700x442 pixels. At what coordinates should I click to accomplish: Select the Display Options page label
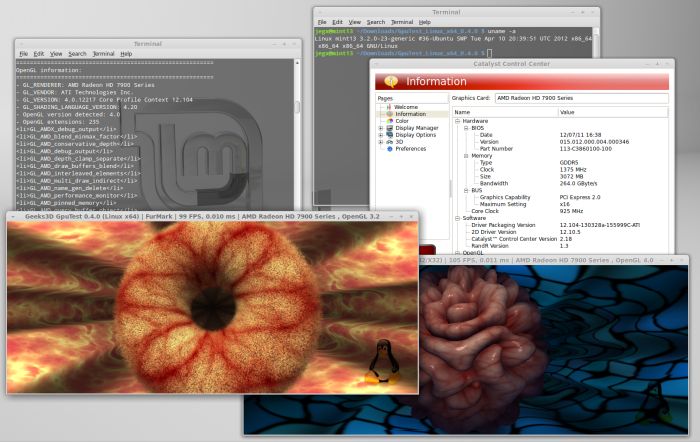(x=416, y=135)
